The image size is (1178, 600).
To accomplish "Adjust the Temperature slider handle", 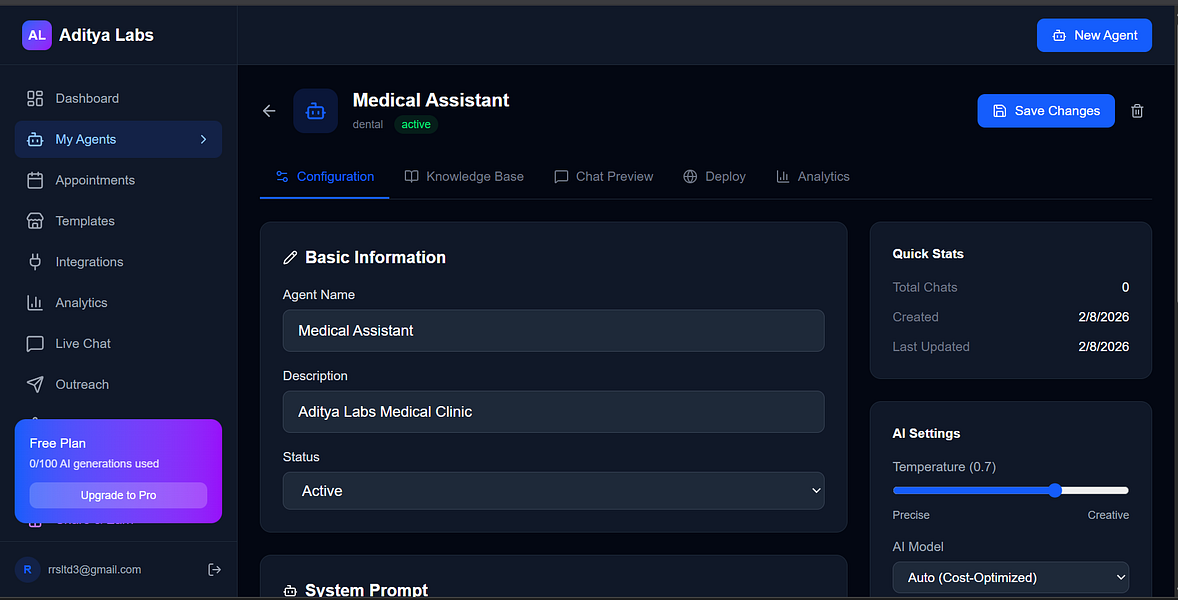I will (x=1055, y=490).
